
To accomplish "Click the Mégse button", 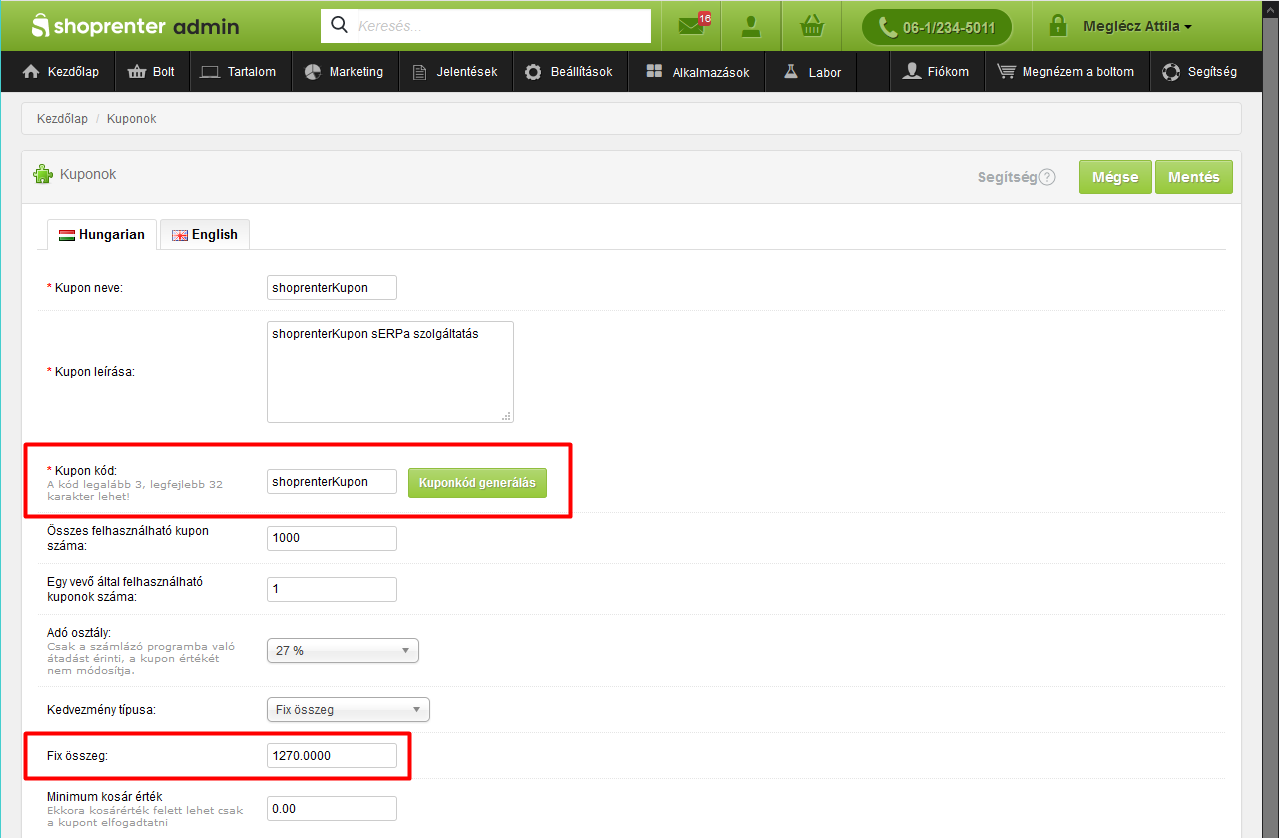I will point(1115,177).
